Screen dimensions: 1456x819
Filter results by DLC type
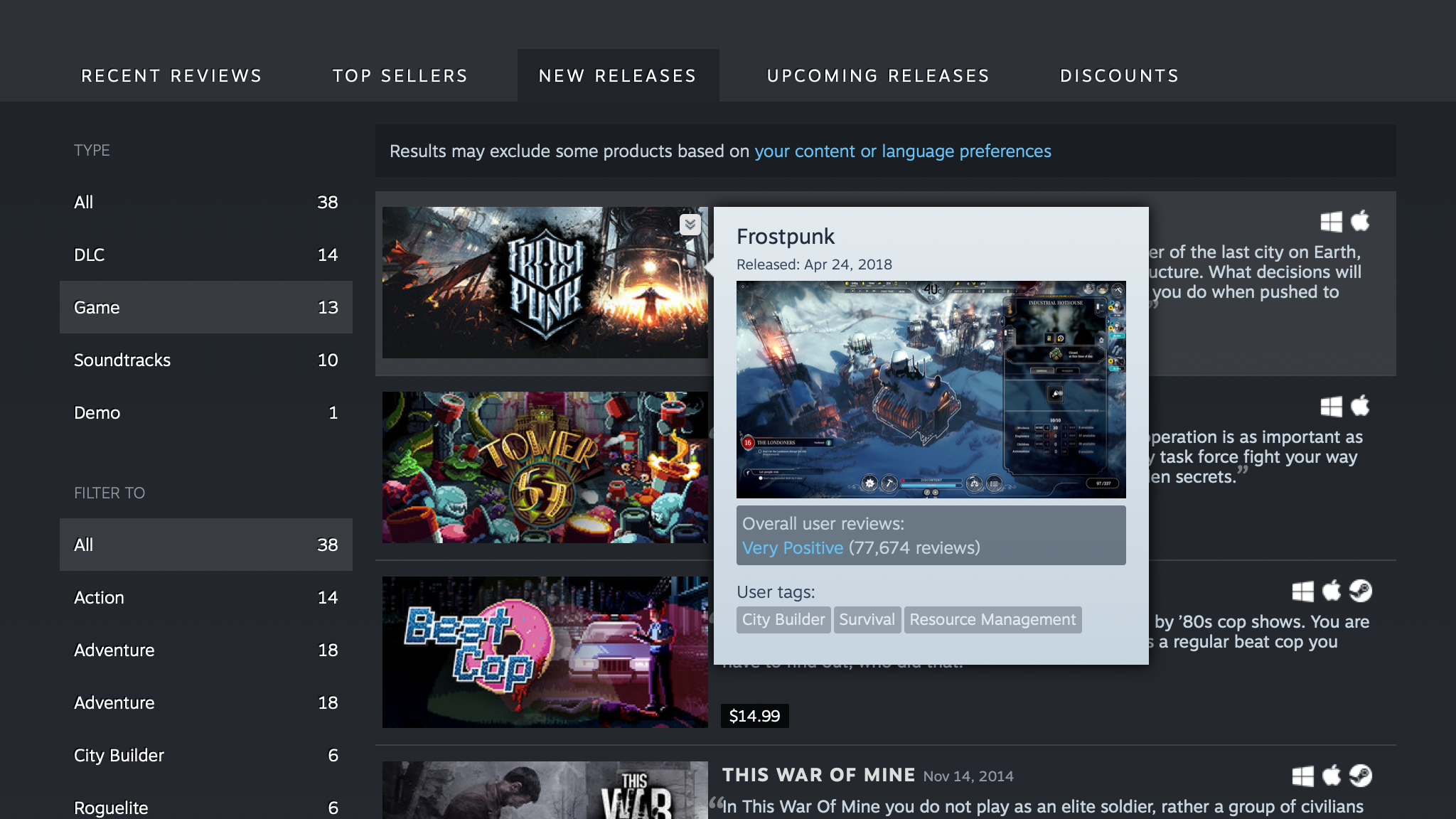205,254
